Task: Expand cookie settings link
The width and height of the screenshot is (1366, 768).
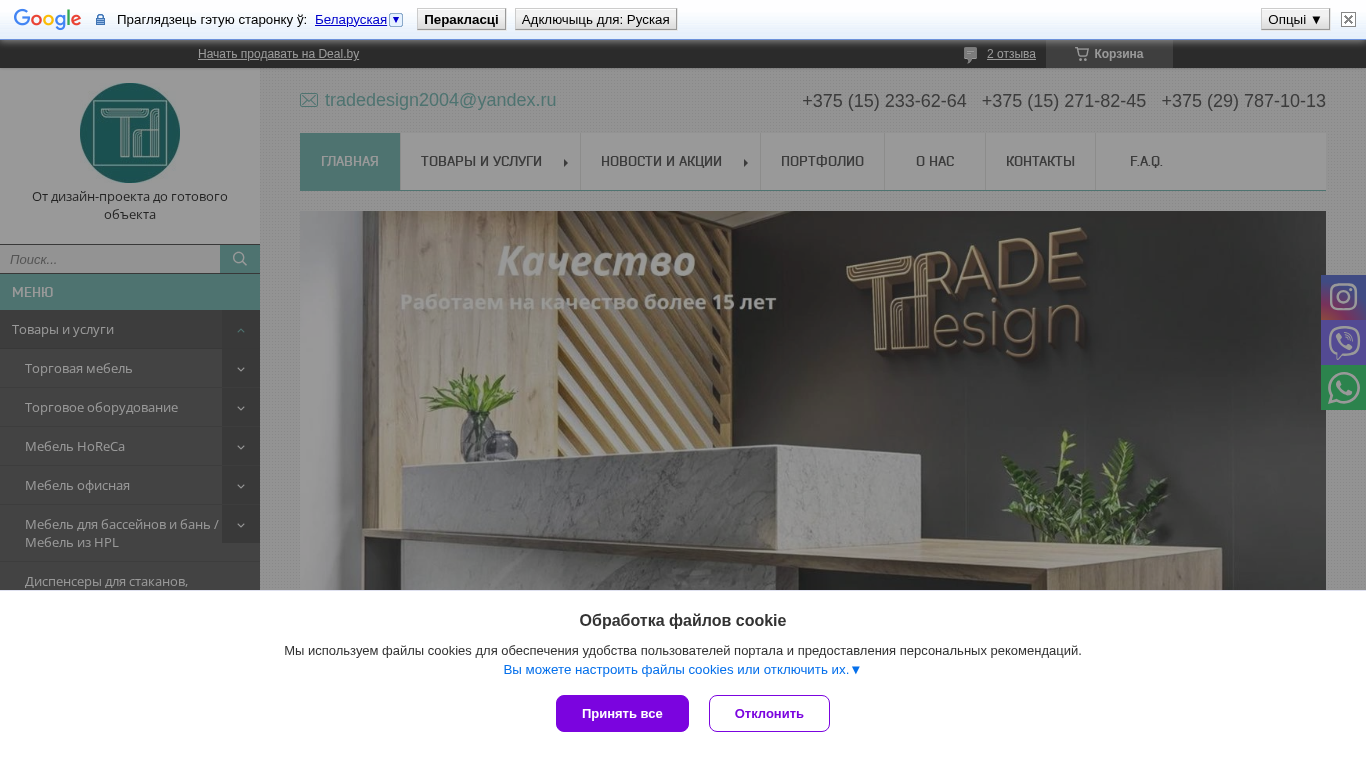Action: [682, 670]
